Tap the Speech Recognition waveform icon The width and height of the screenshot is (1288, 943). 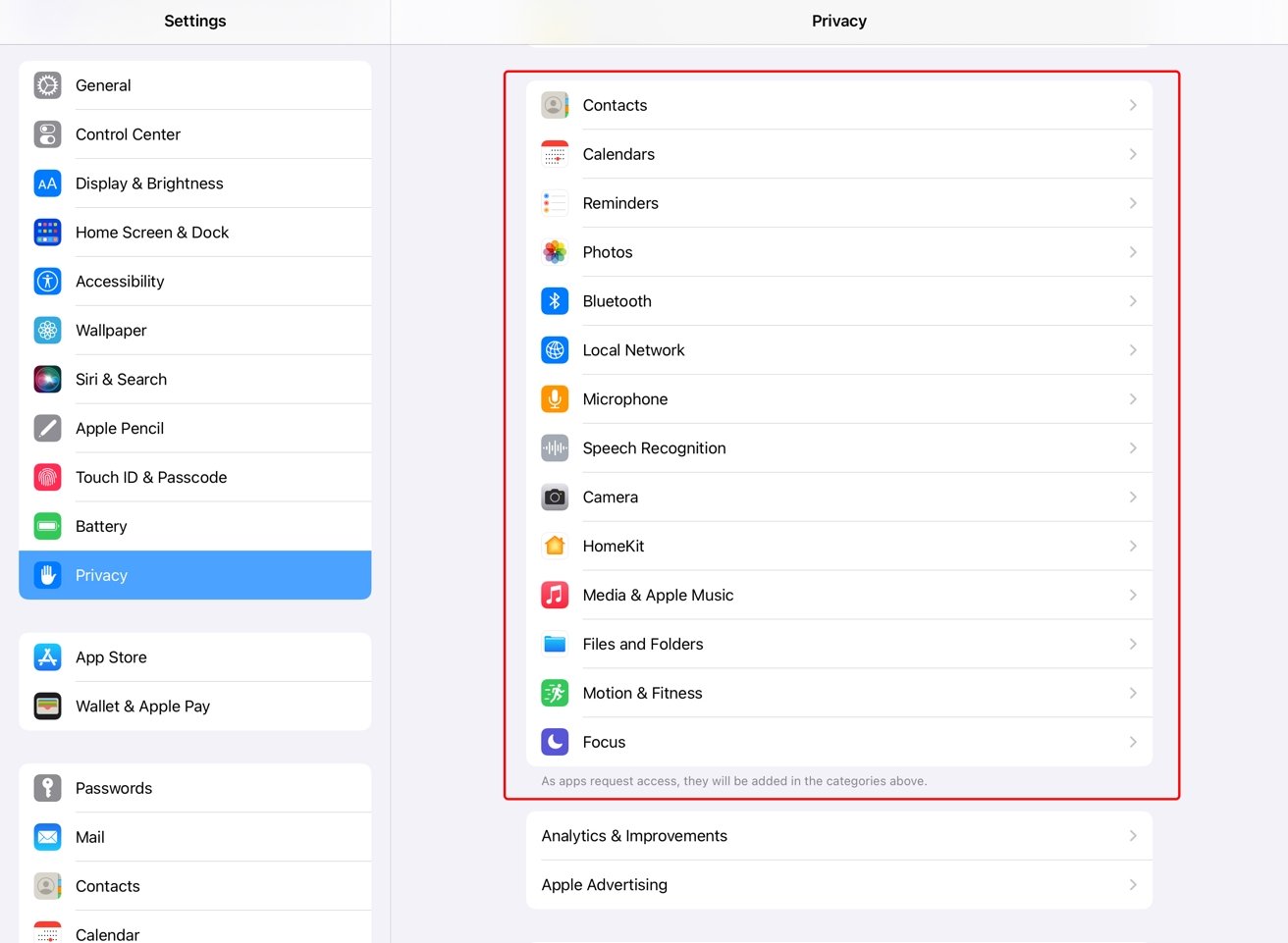pos(555,448)
